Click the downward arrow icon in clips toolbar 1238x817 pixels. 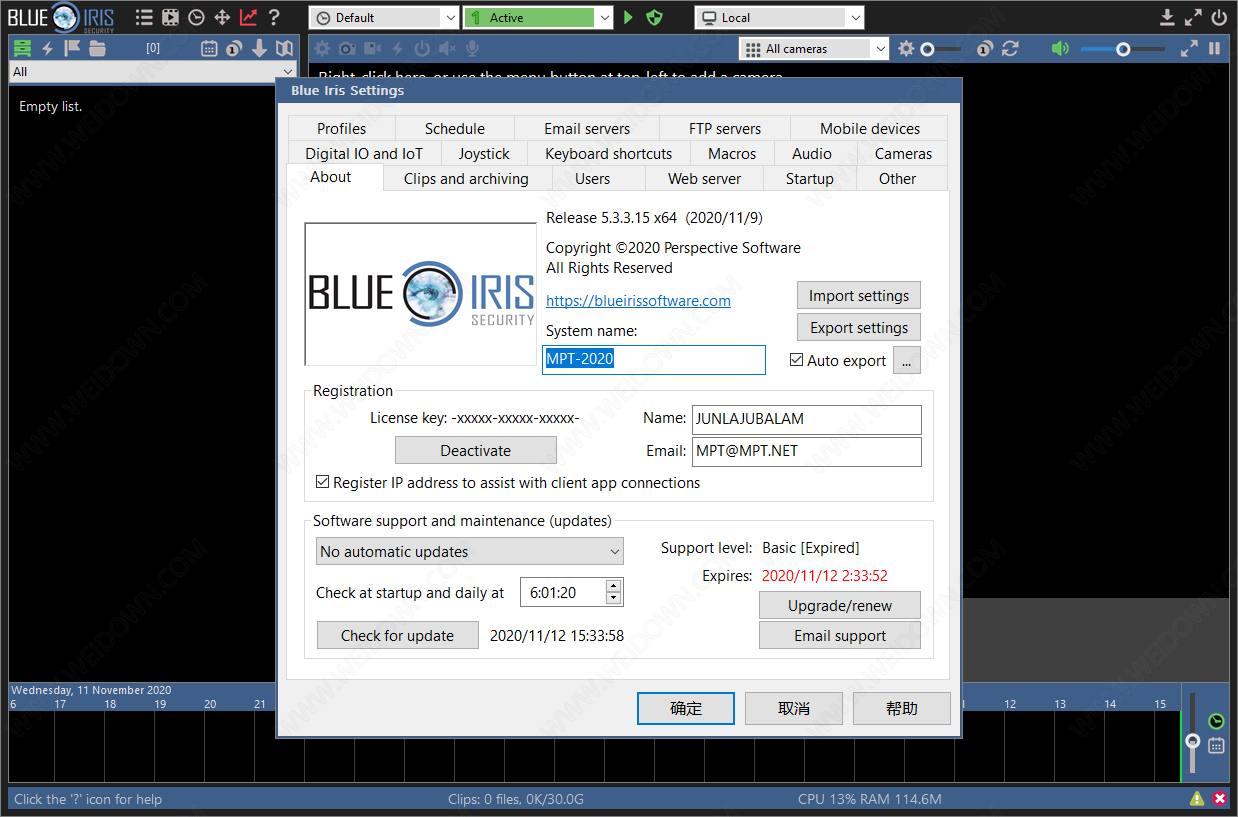[x=259, y=48]
